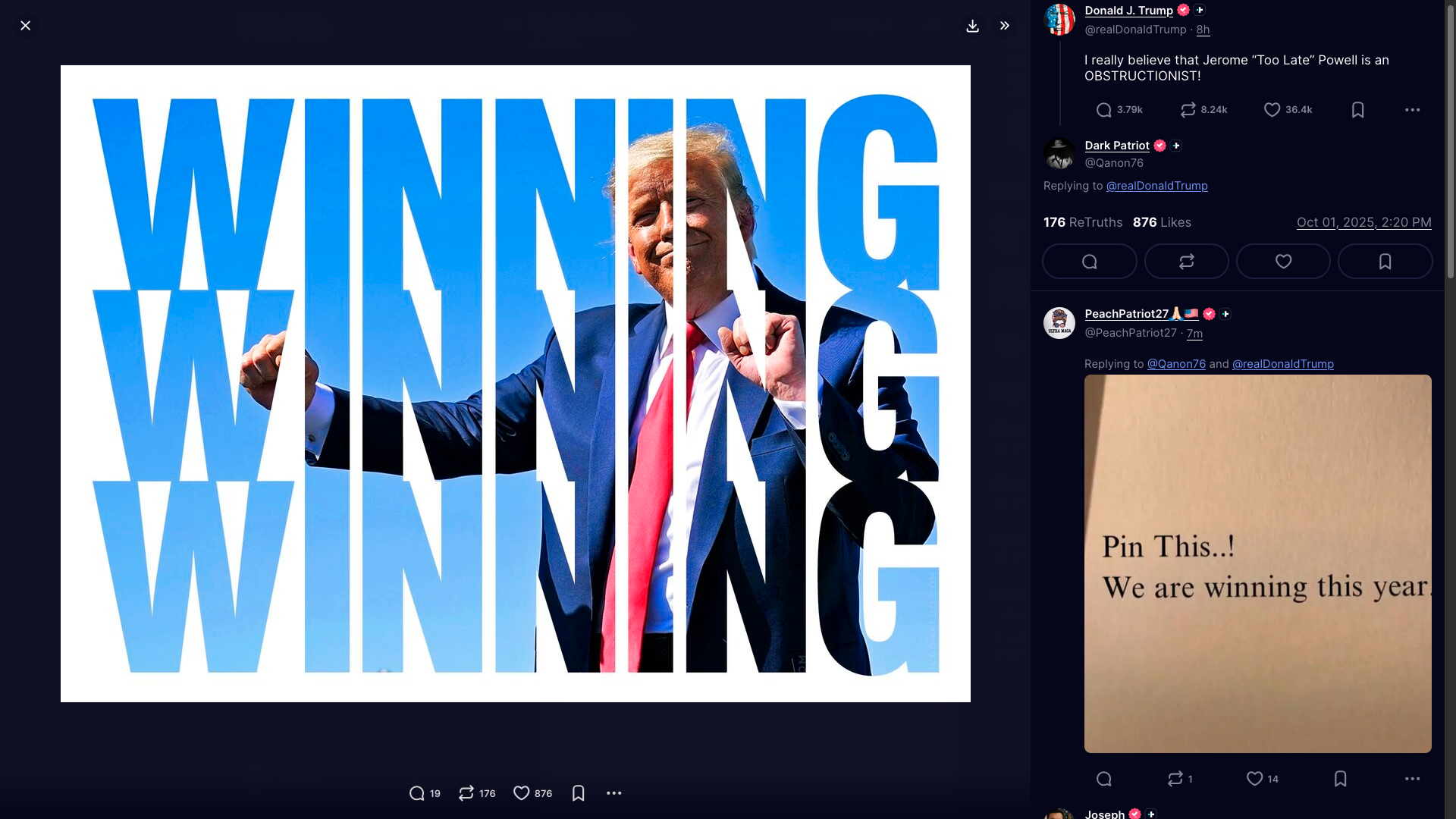1456x819 pixels.
Task: Open the Donald J. Trump profile name
Action: point(1128,10)
